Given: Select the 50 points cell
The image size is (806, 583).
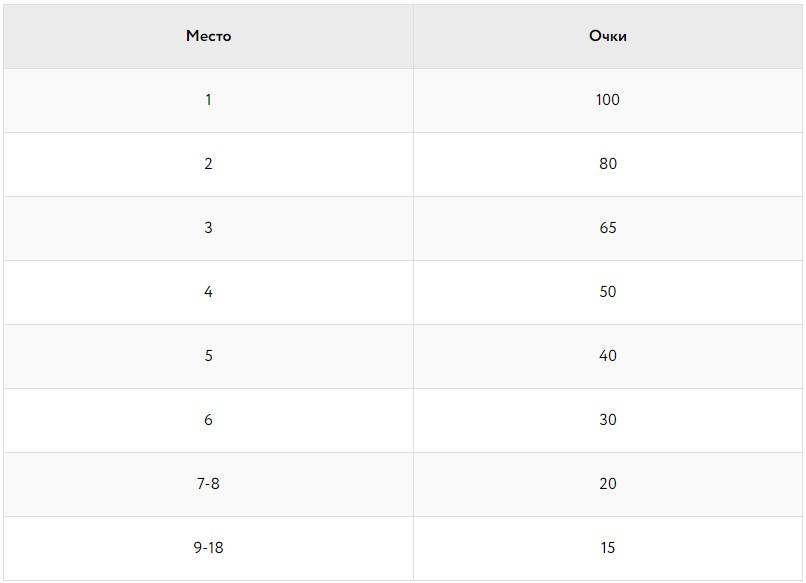Looking at the screenshot, I should [x=608, y=292].
